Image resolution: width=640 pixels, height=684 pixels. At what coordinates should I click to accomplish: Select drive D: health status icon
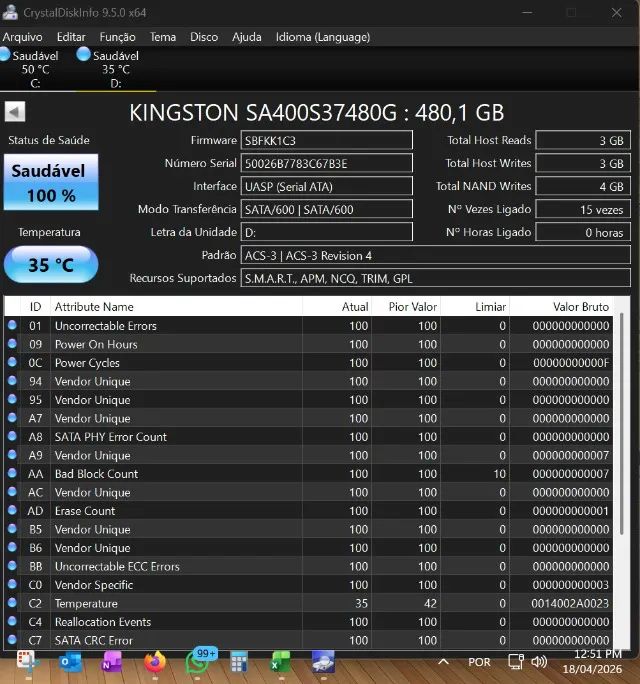(x=83, y=54)
